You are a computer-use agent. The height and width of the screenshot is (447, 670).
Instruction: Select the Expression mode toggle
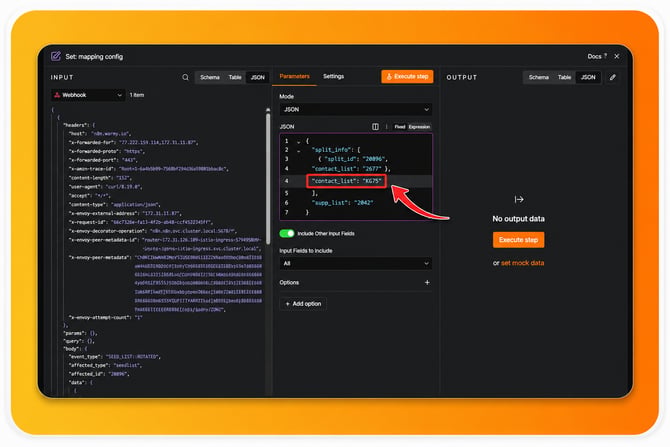(419, 127)
